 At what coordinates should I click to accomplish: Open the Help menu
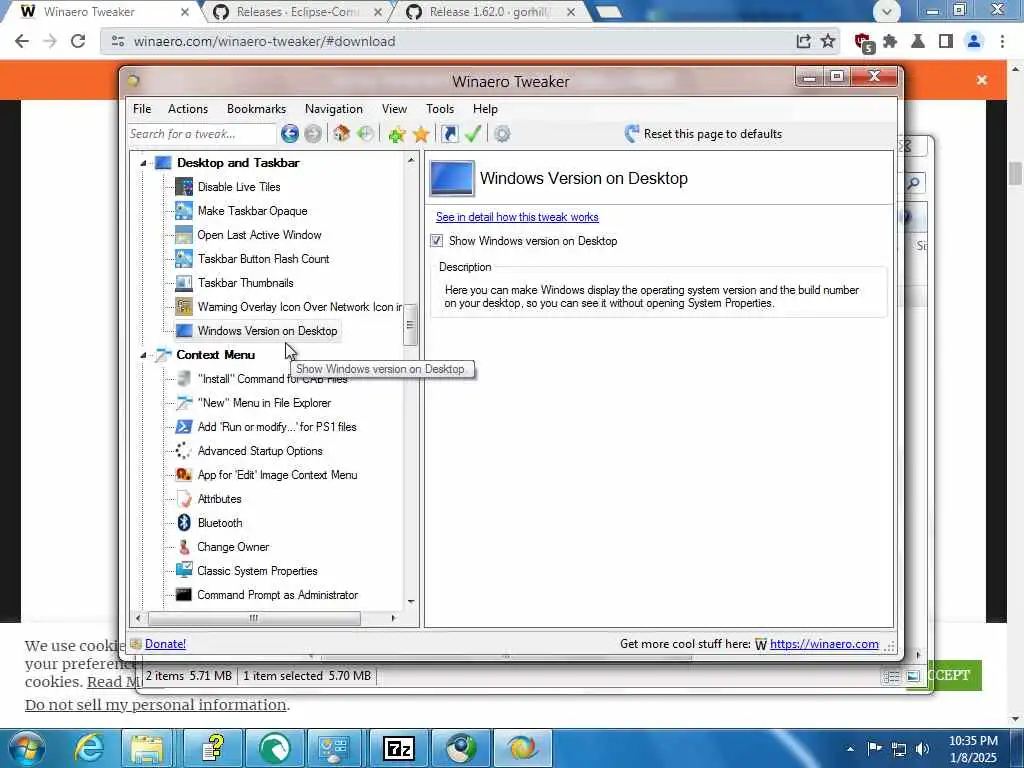pos(485,109)
